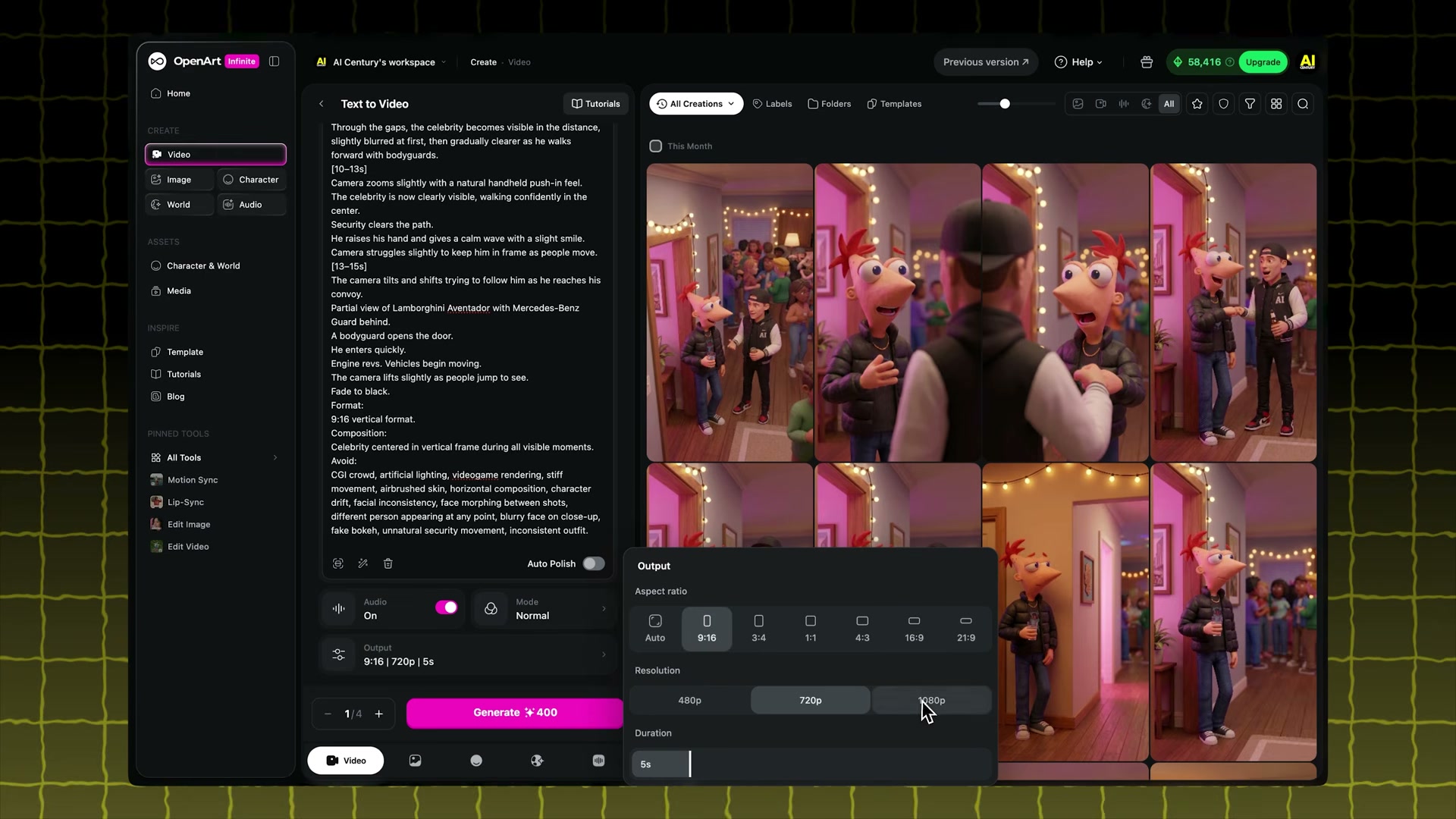Select the 21:9 aspect ratio
This screenshot has height=819, width=1456.
point(966,629)
